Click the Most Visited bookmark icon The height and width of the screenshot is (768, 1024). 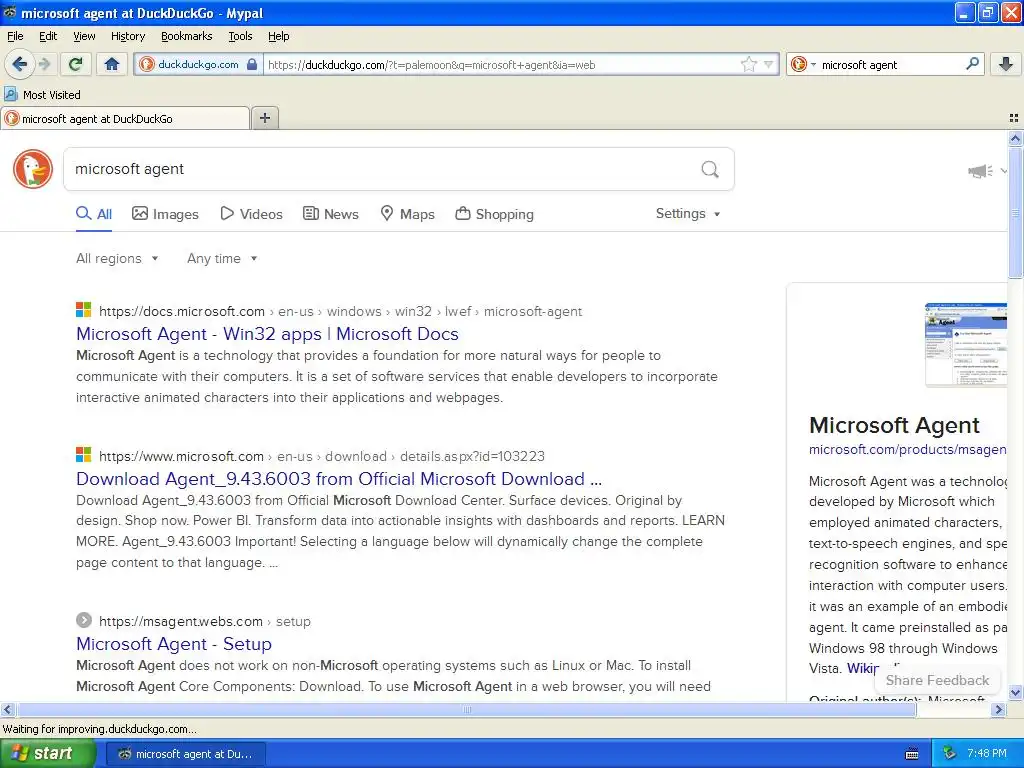pyautogui.click(x=10, y=95)
